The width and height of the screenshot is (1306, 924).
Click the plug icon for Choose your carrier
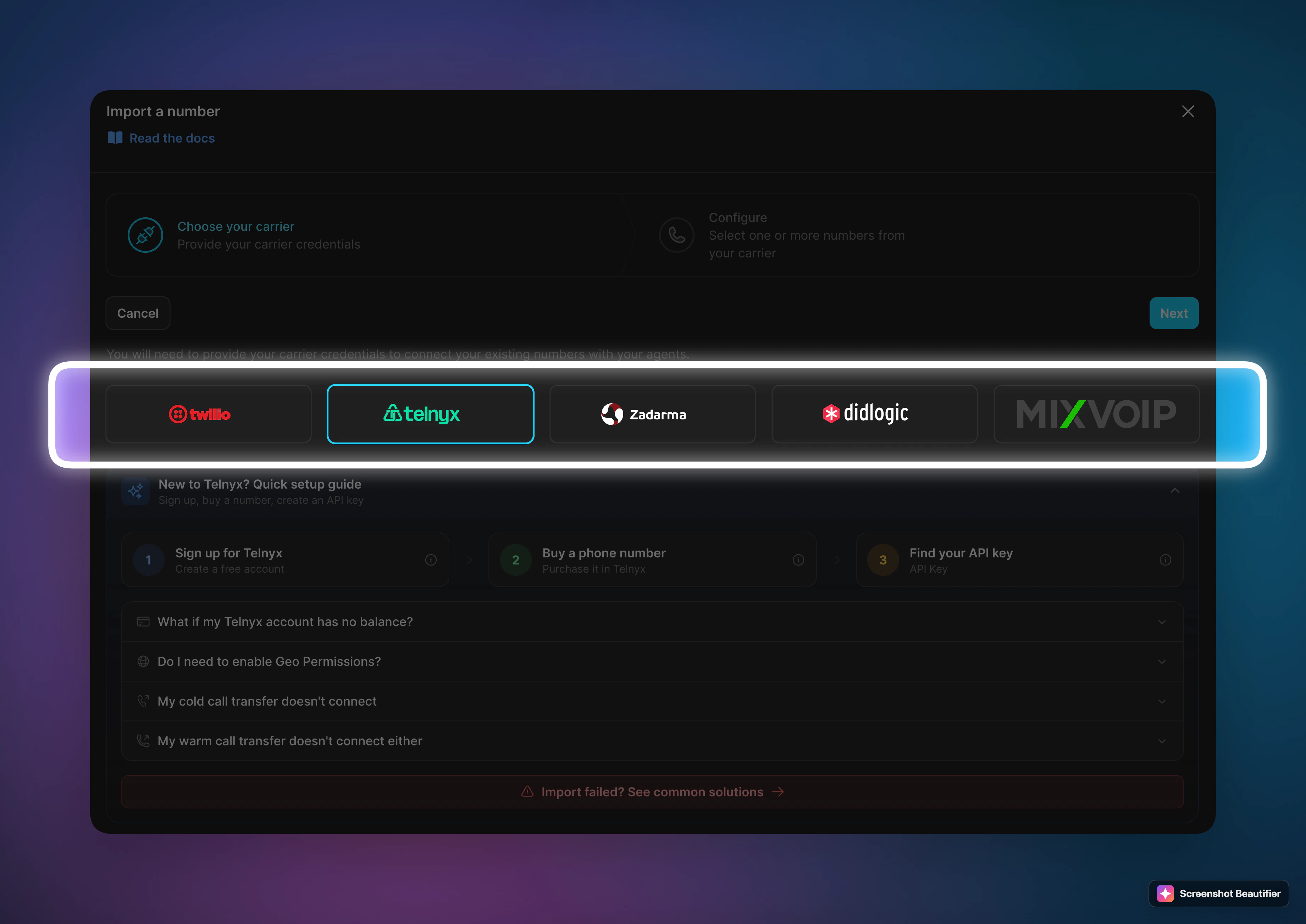[145, 235]
